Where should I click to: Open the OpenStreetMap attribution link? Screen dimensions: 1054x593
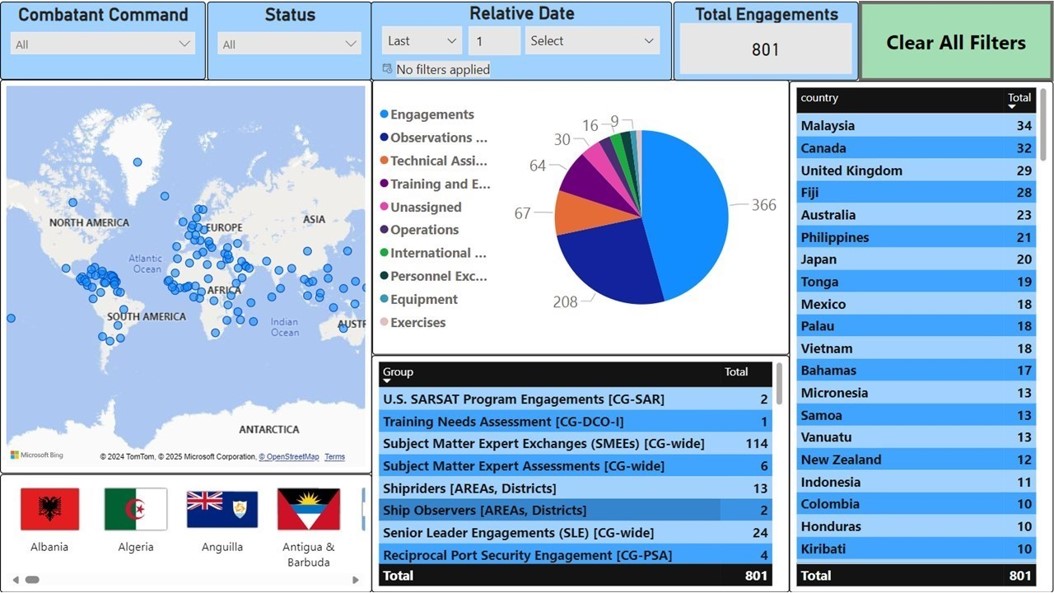pyautogui.click(x=290, y=456)
